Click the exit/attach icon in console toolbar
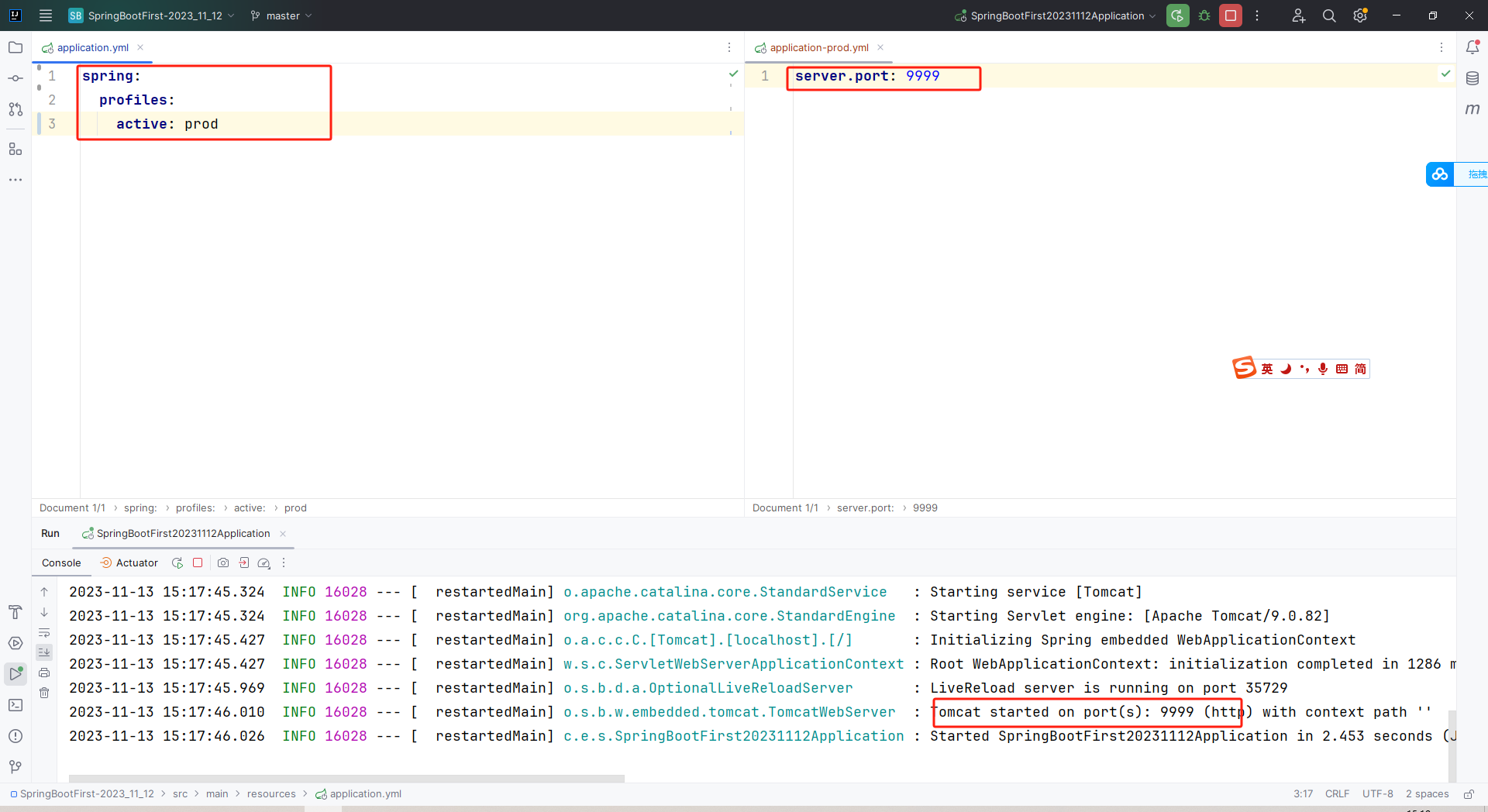1488x812 pixels. tap(244, 563)
